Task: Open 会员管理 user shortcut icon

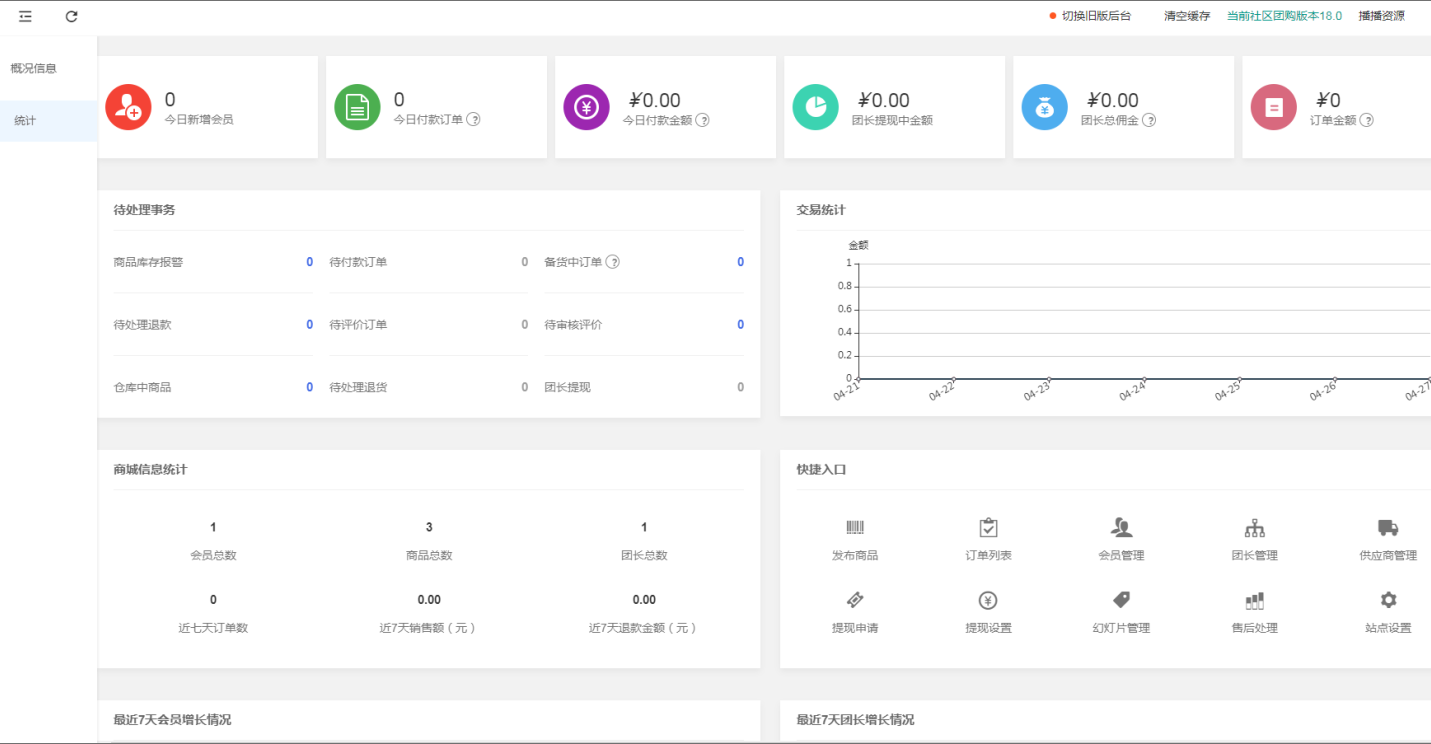Action: [x=1121, y=528]
